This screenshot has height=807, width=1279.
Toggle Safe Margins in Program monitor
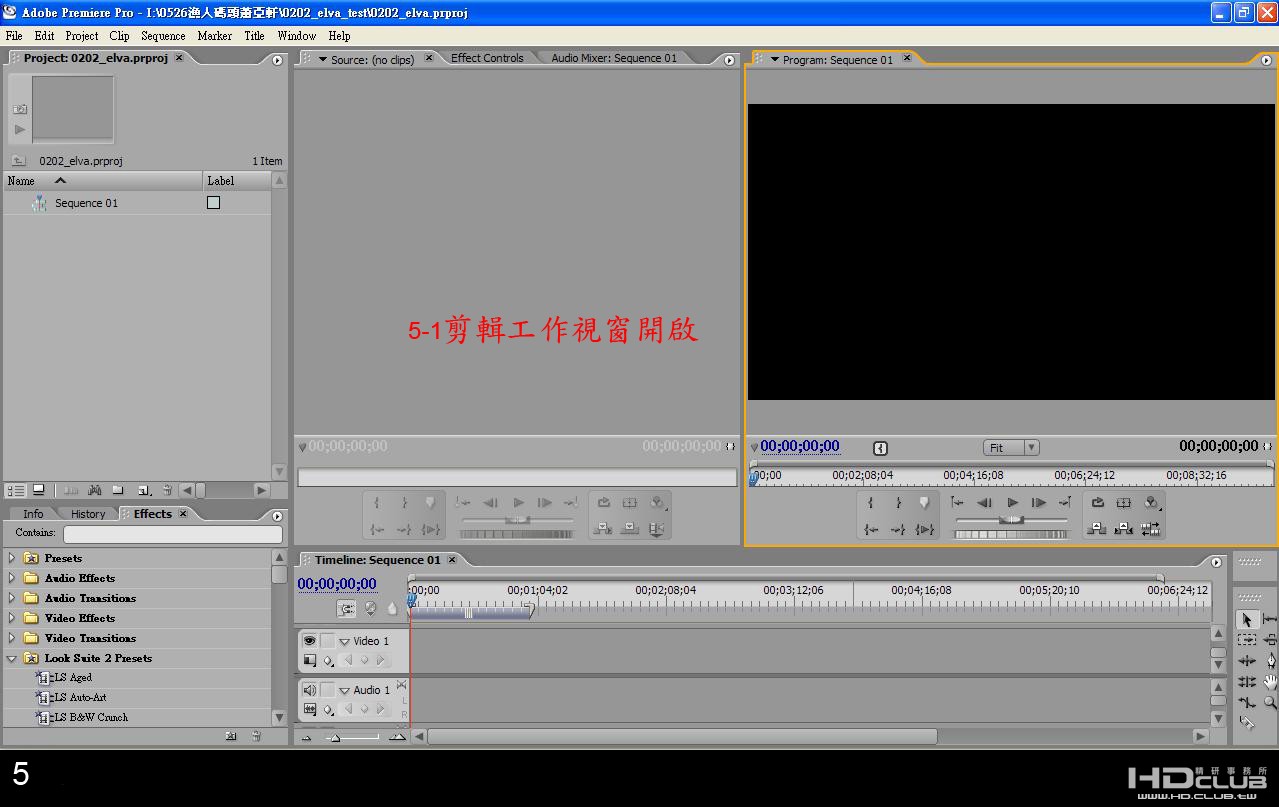pos(1124,503)
